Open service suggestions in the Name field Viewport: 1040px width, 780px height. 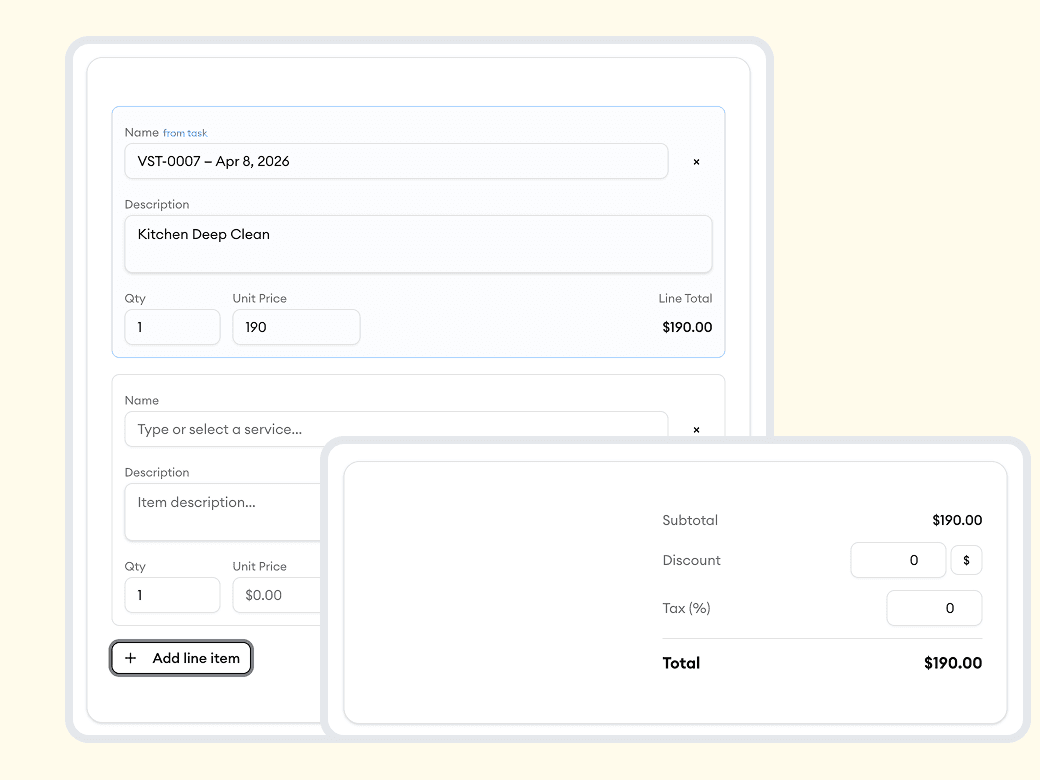[396, 428]
